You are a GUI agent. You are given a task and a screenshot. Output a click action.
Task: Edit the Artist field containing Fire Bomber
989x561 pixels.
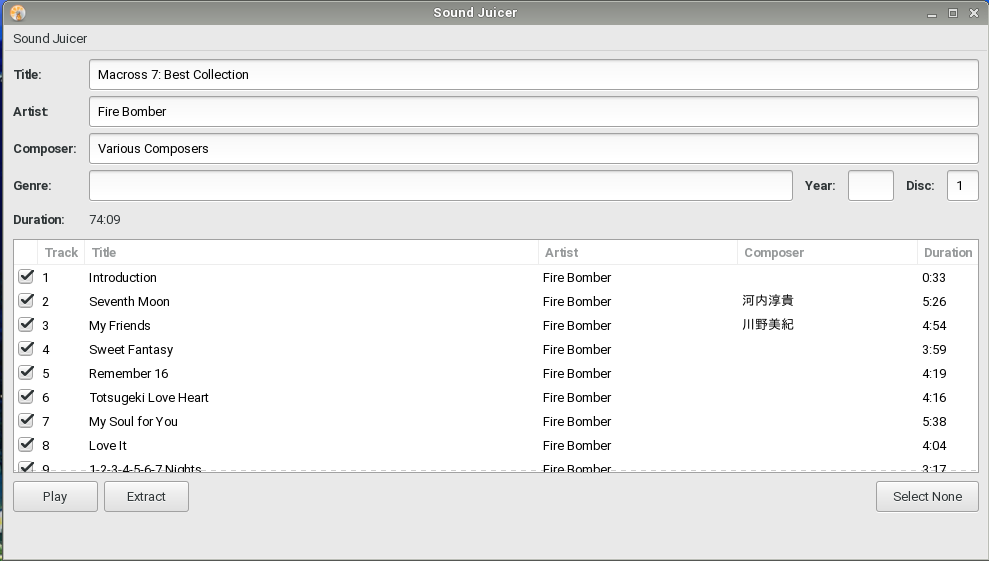point(533,112)
